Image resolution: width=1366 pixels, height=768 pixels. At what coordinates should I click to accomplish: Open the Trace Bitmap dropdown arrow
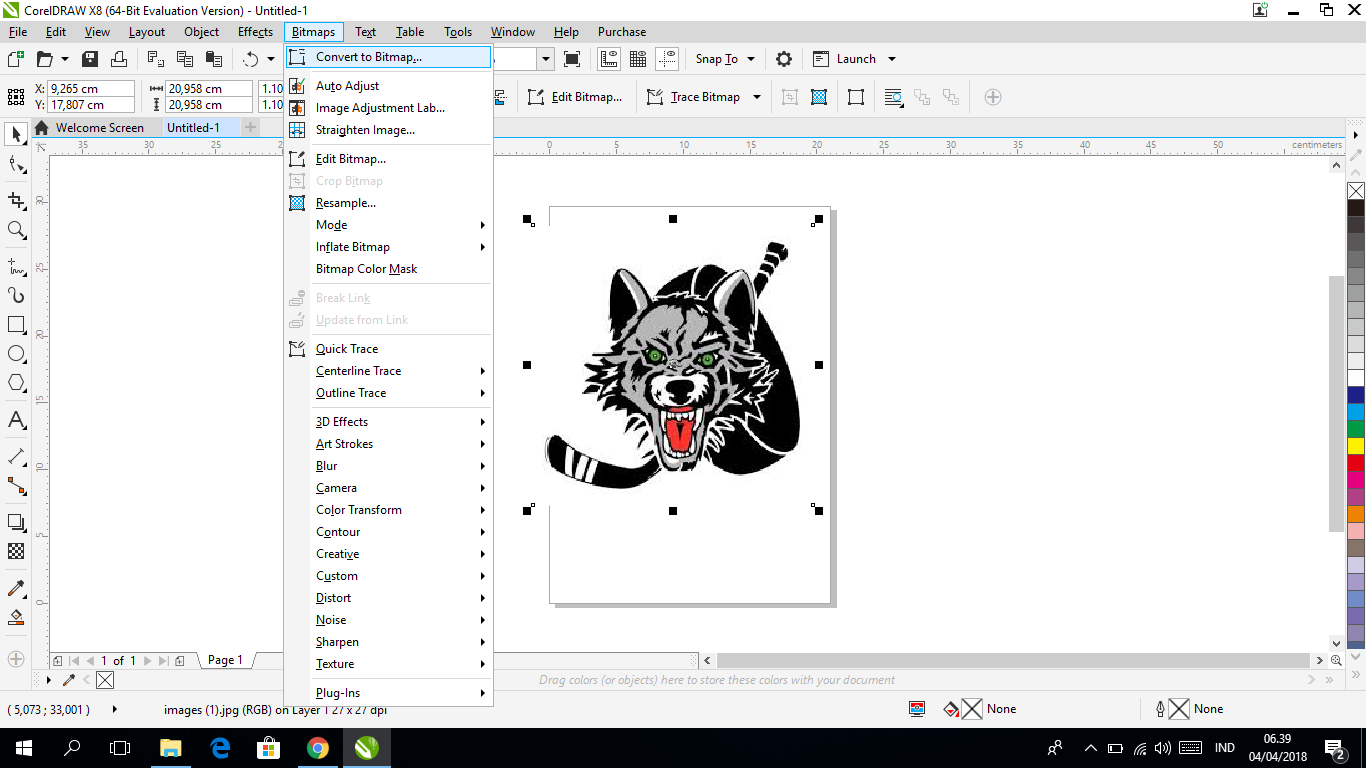point(757,97)
